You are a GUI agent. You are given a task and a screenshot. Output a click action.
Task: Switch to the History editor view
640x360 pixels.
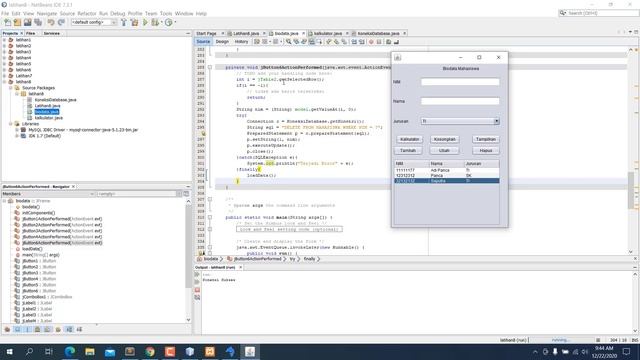241,42
